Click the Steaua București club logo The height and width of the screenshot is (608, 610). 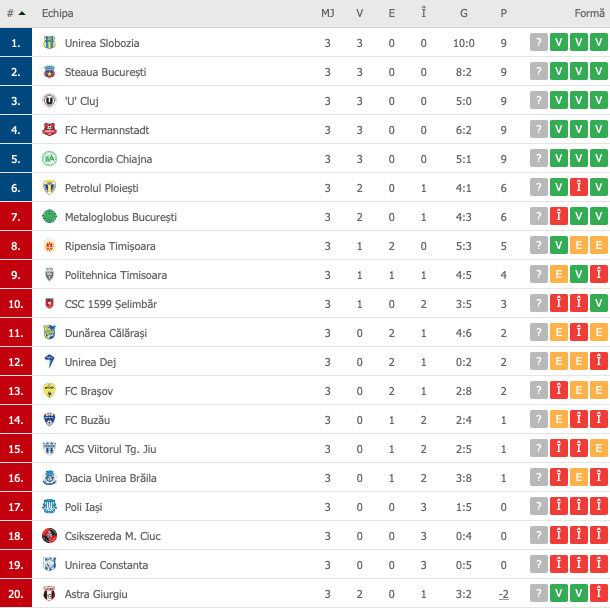pos(50,72)
